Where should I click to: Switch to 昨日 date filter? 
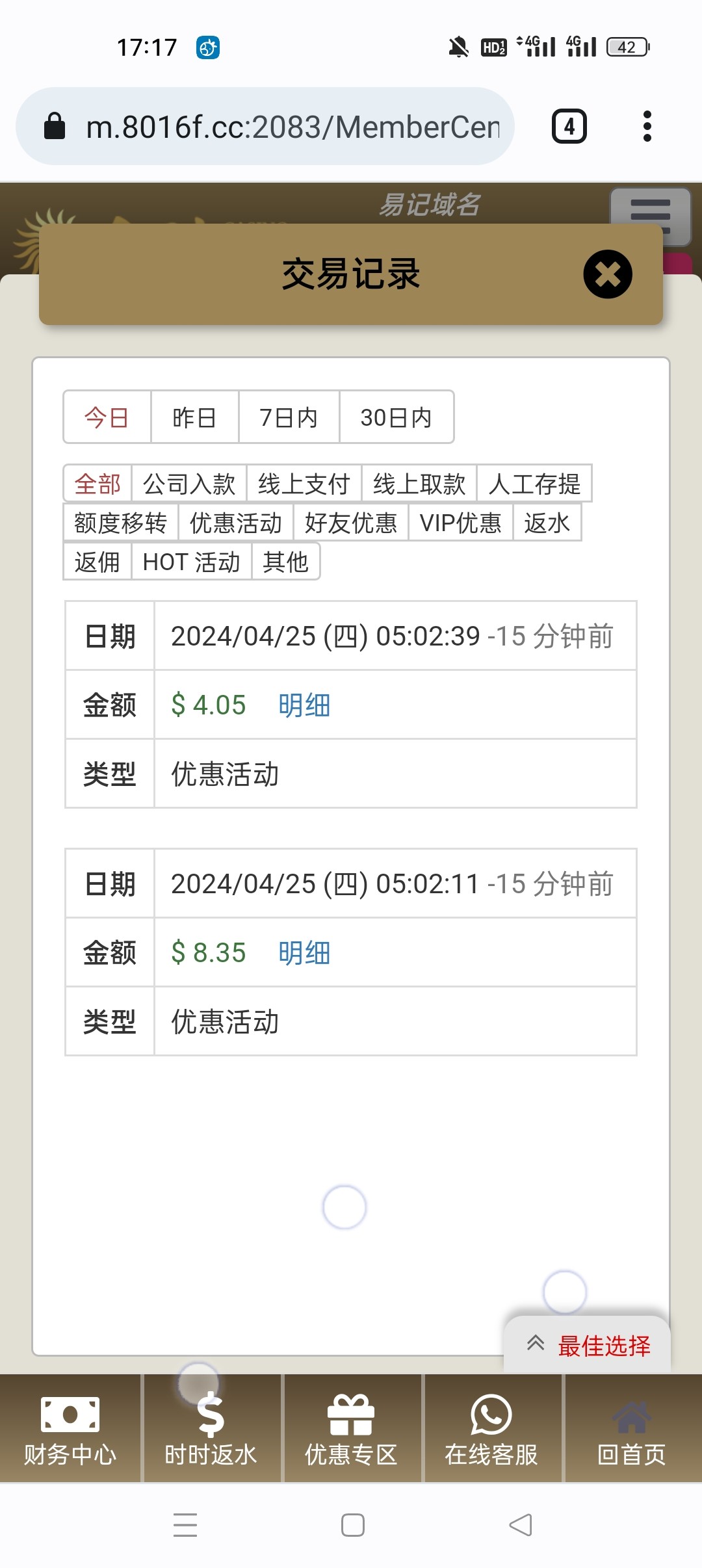(194, 417)
